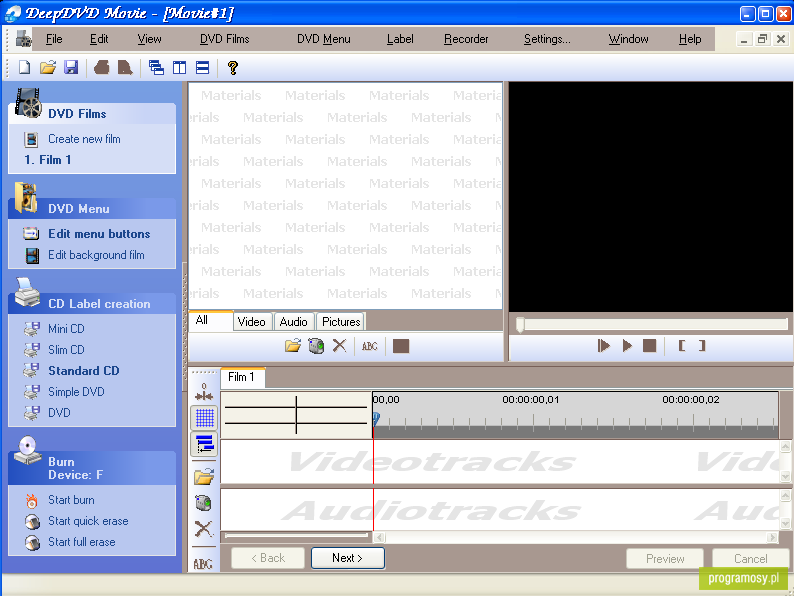Click the delete X icon in timeline toolbar
Screen dimensions: 794x596
pyautogui.click(x=204, y=529)
